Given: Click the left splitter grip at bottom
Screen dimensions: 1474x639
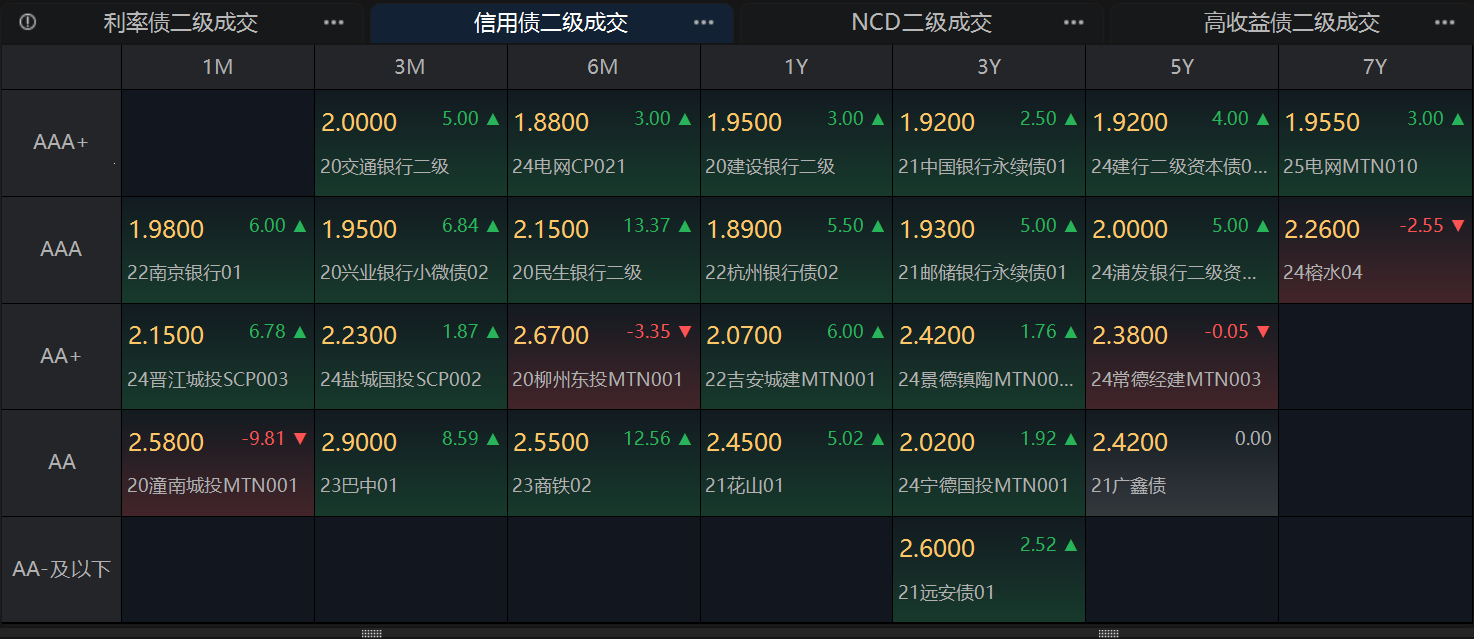Looking at the screenshot, I should click(371, 634).
